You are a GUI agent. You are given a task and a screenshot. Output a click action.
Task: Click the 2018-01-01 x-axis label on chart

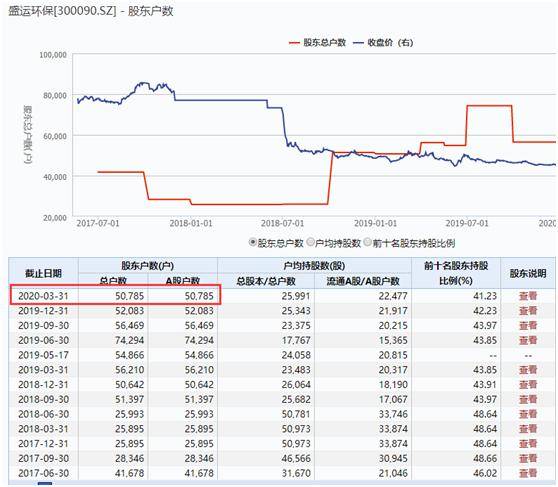(x=191, y=223)
